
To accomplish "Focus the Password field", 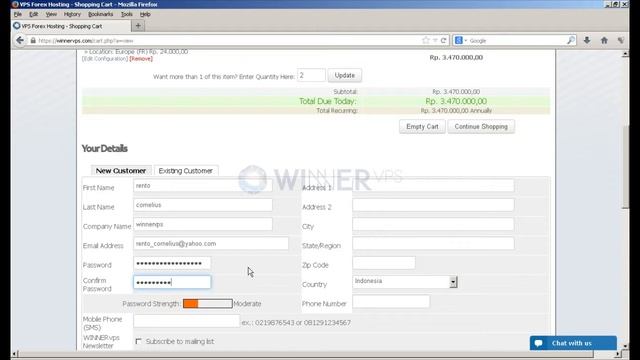I will pyautogui.click(x=172, y=263).
